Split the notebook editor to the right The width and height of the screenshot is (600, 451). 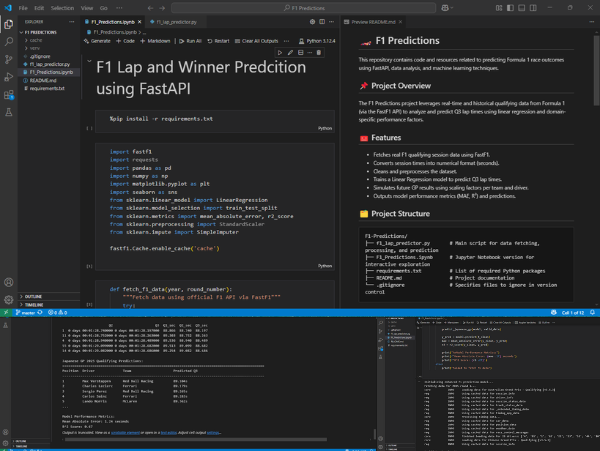[322, 22]
